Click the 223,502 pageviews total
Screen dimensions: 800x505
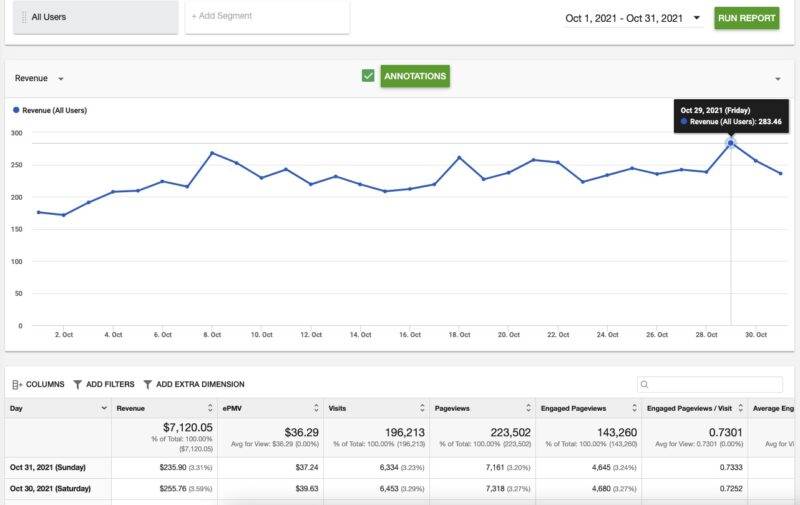pos(511,433)
